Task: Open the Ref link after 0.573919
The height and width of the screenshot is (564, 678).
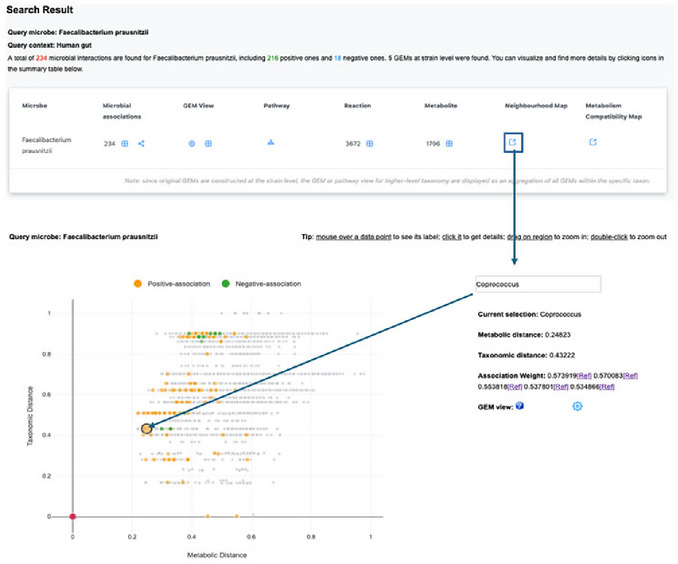Action: [x=584, y=376]
